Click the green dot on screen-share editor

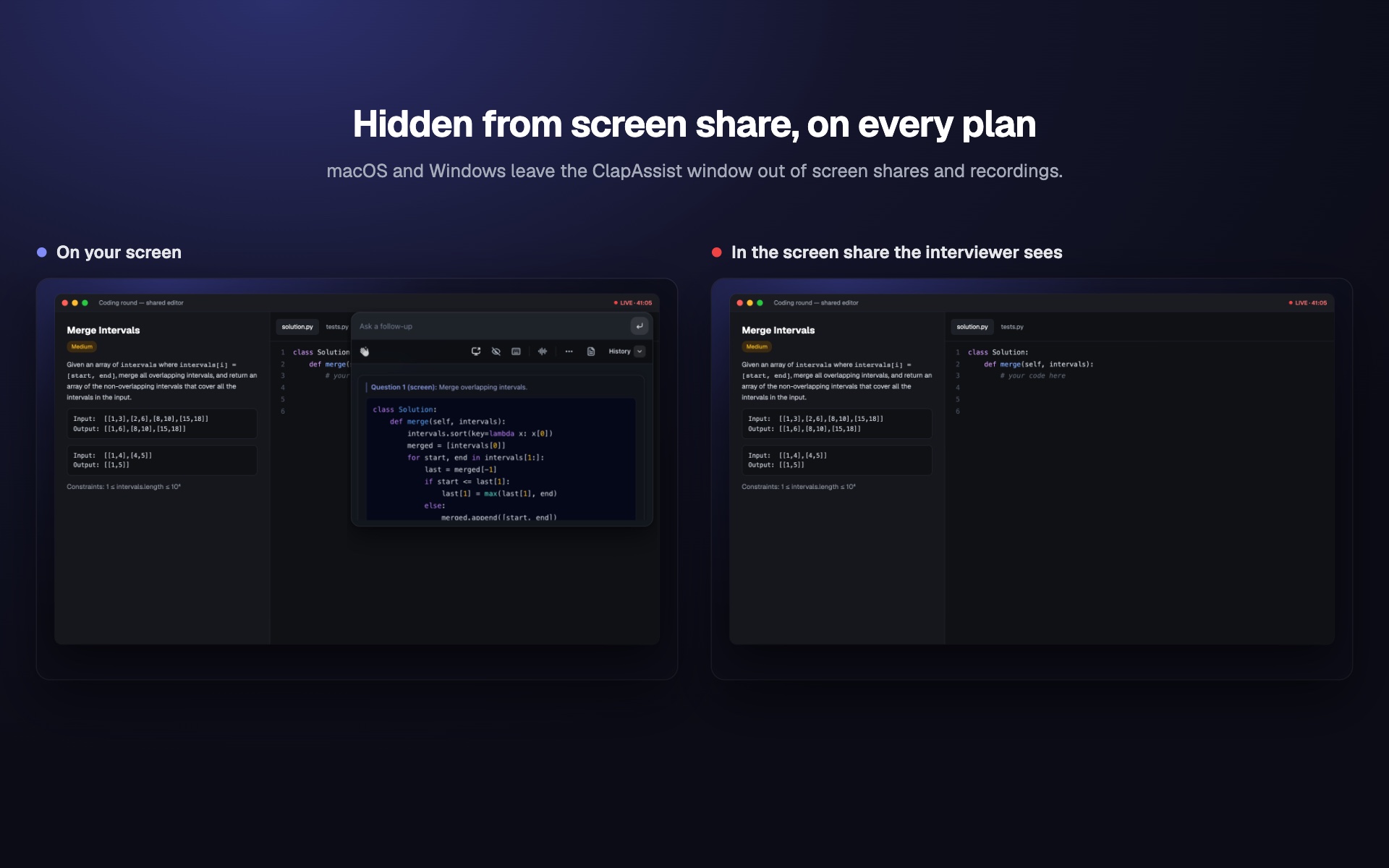[x=760, y=303]
